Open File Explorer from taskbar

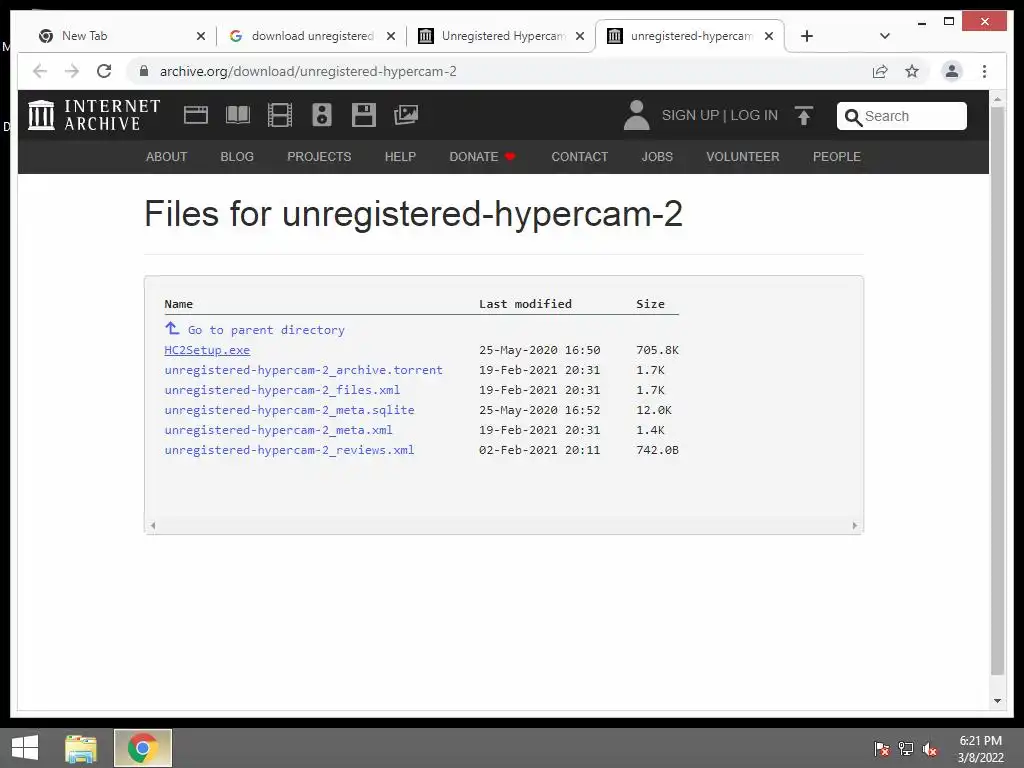tap(81, 748)
